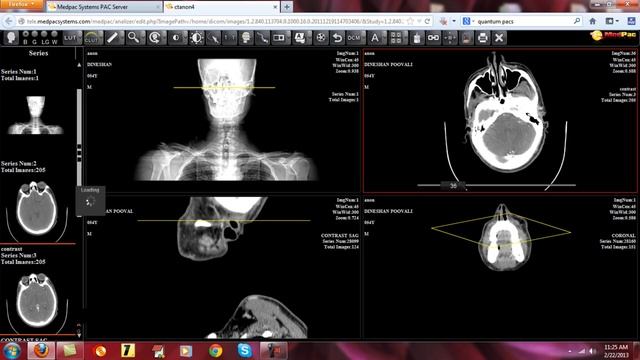Select the A text tool
Viewport: 640px width, 360px height.
374,38
